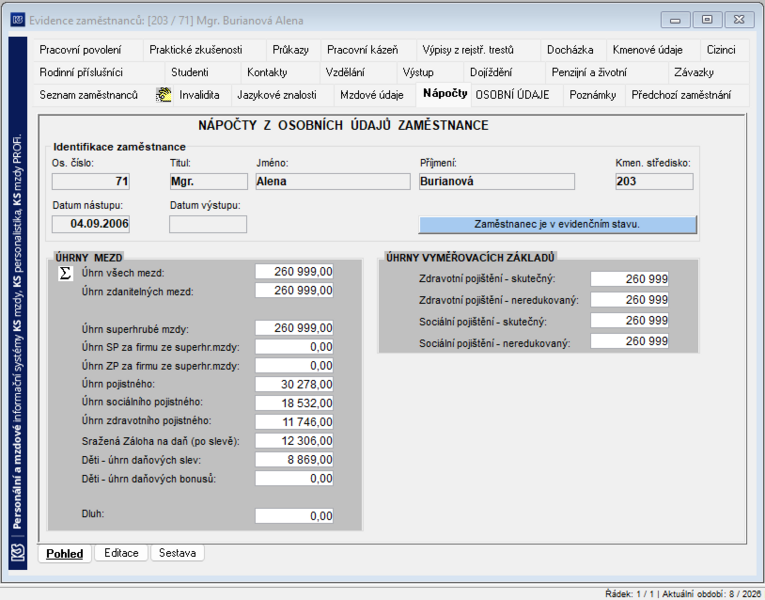Select the Pohled bottom tab
Viewport: 765px width, 600px height.
(x=64, y=554)
